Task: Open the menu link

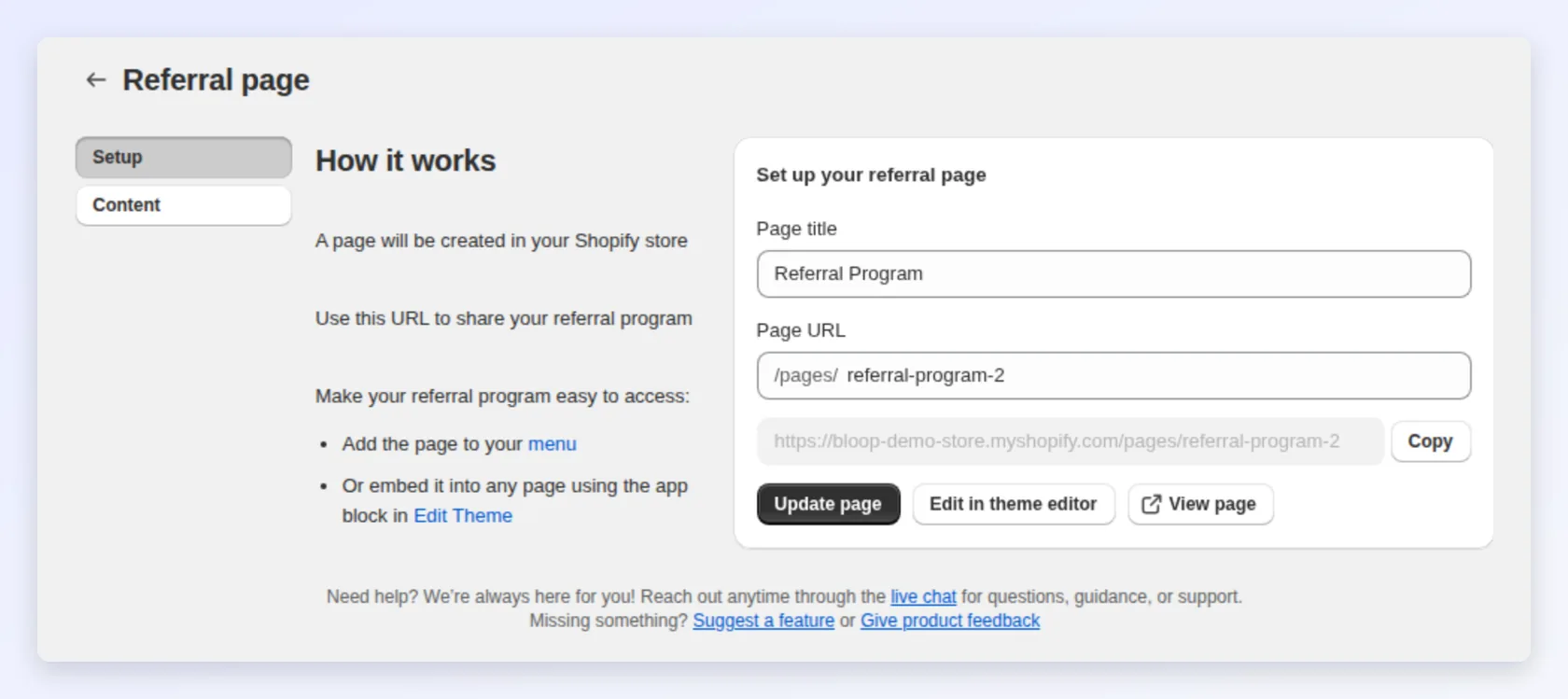Action: click(x=553, y=444)
